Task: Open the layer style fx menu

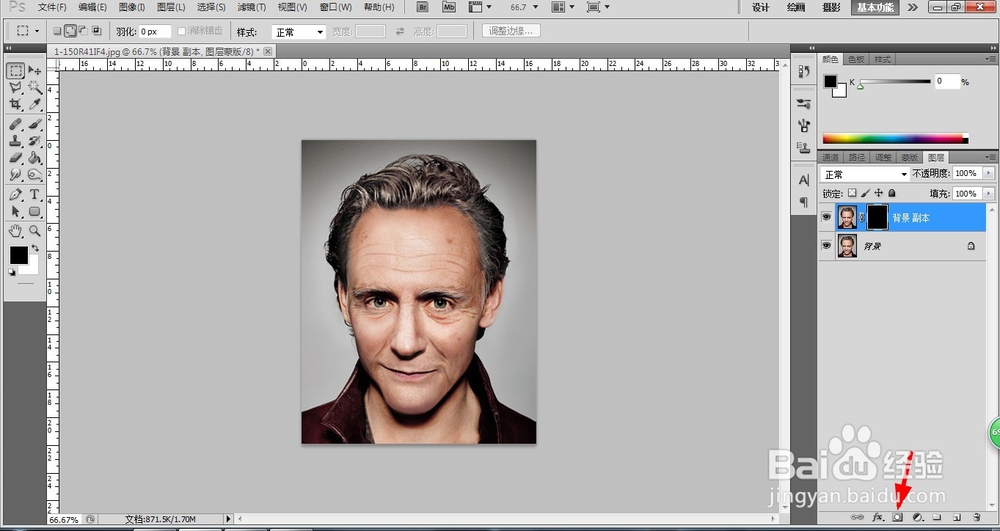Action: click(x=878, y=517)
